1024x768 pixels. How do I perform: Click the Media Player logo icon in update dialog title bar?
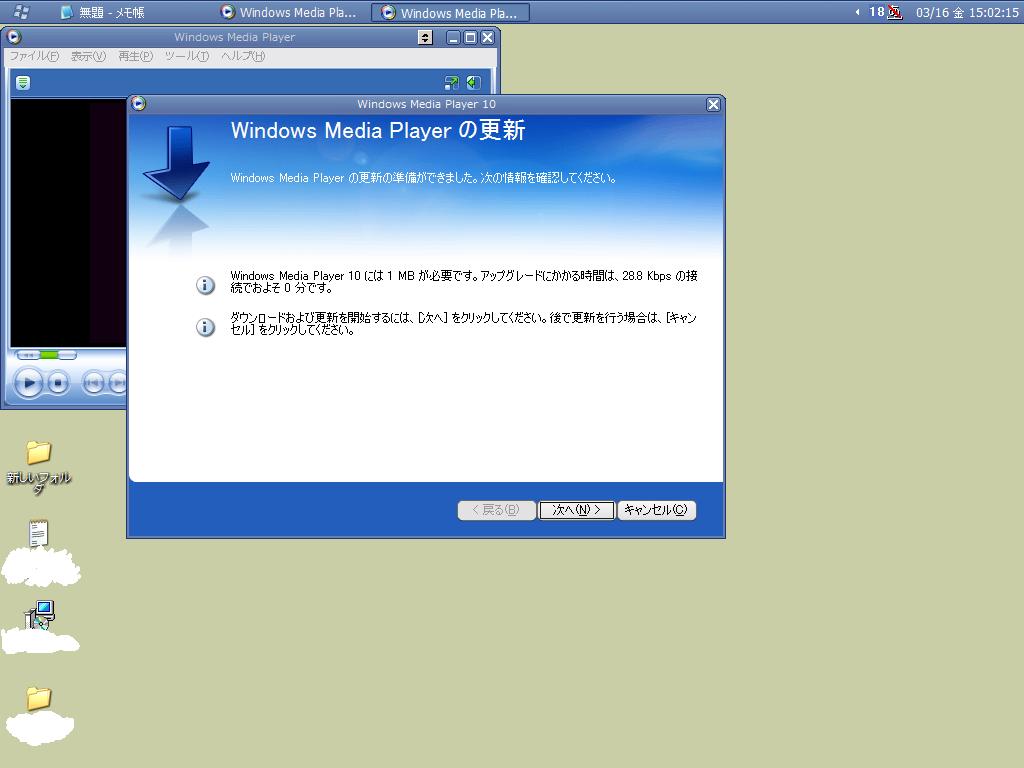[x=138, y=103]
